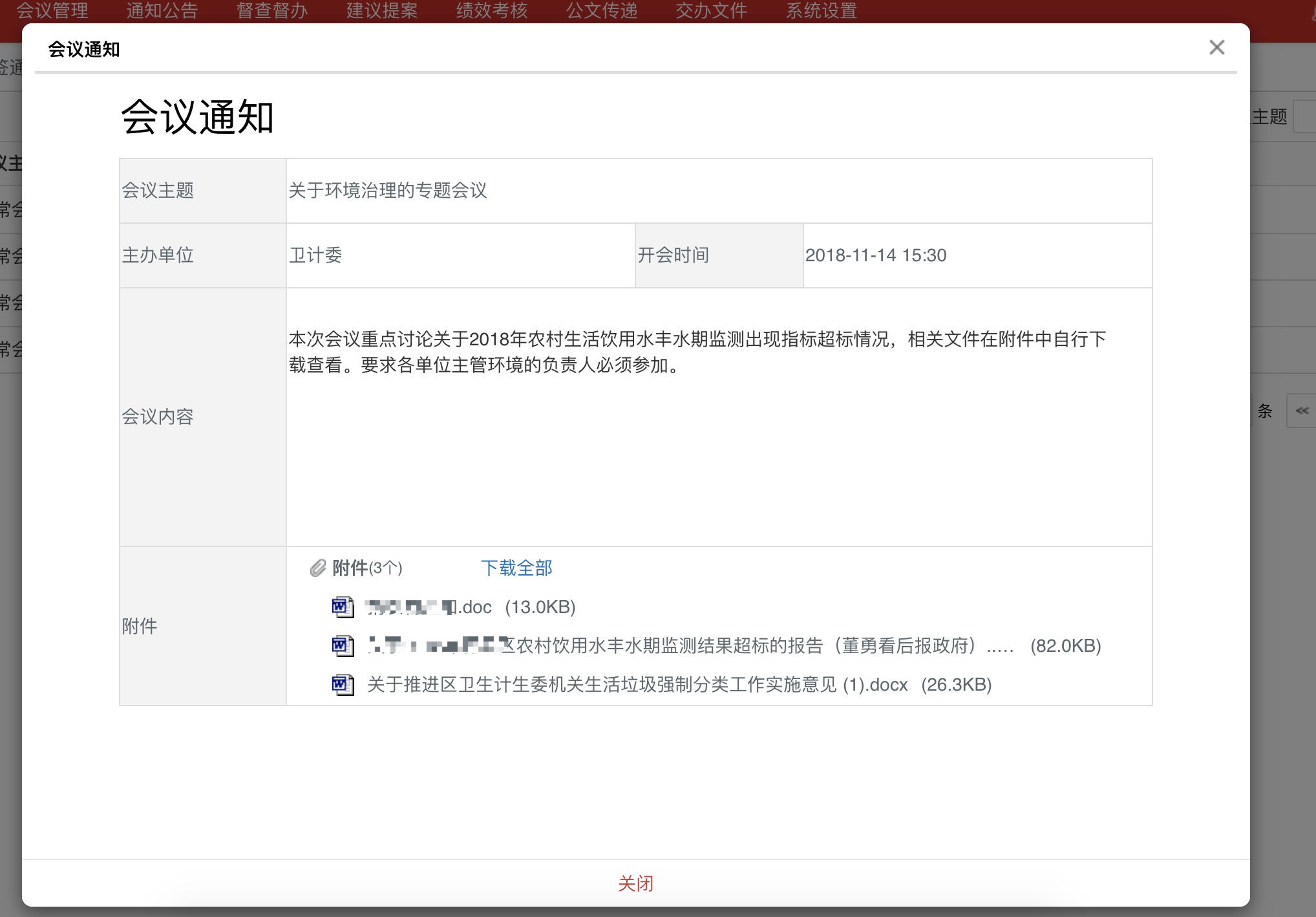Viewport: 1316px width, 917px height.
Task: Open the 系统设置 menu
Action: pos(821,10)
